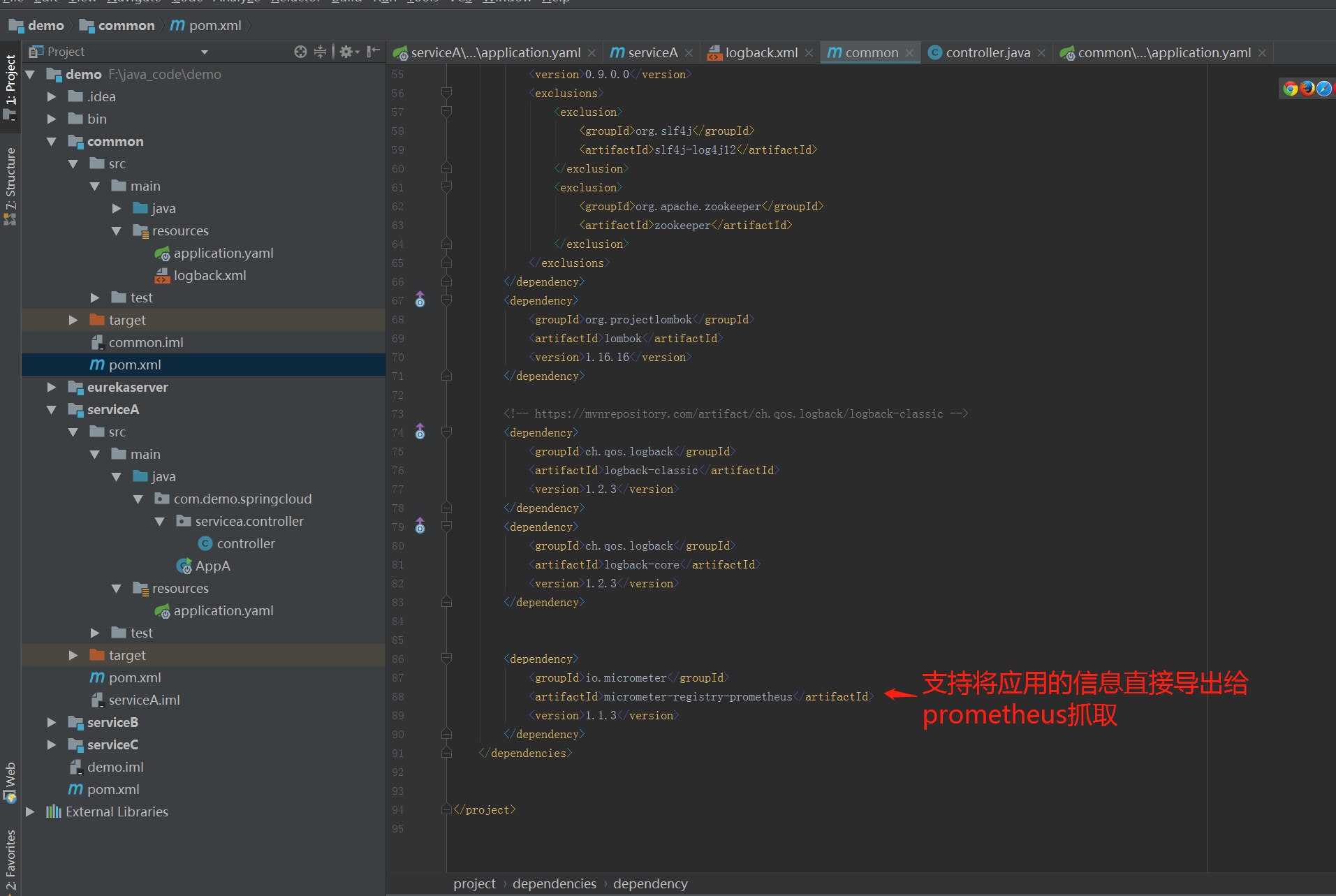Select the controller class in tree

click(237, 543)
